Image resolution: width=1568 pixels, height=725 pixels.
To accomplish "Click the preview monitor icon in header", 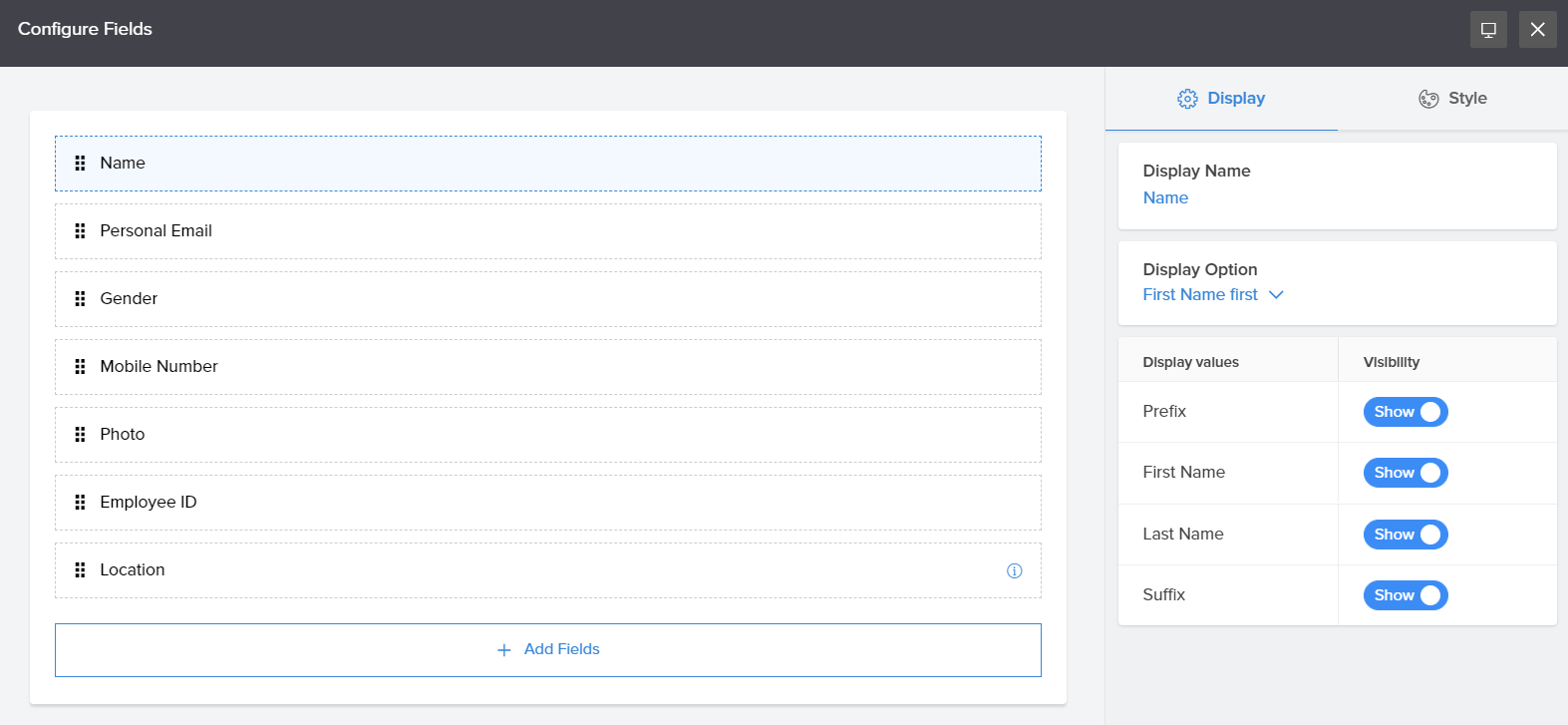I will (1488, 30).
